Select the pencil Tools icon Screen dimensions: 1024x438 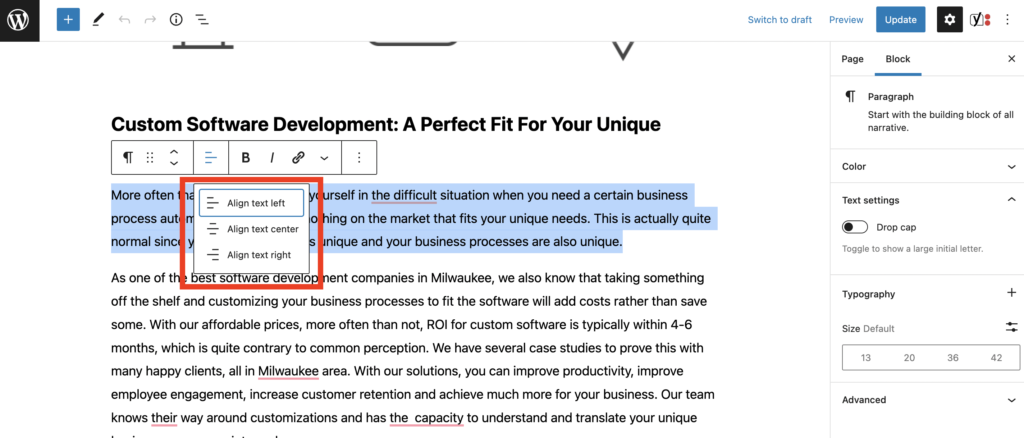(98, 19)
